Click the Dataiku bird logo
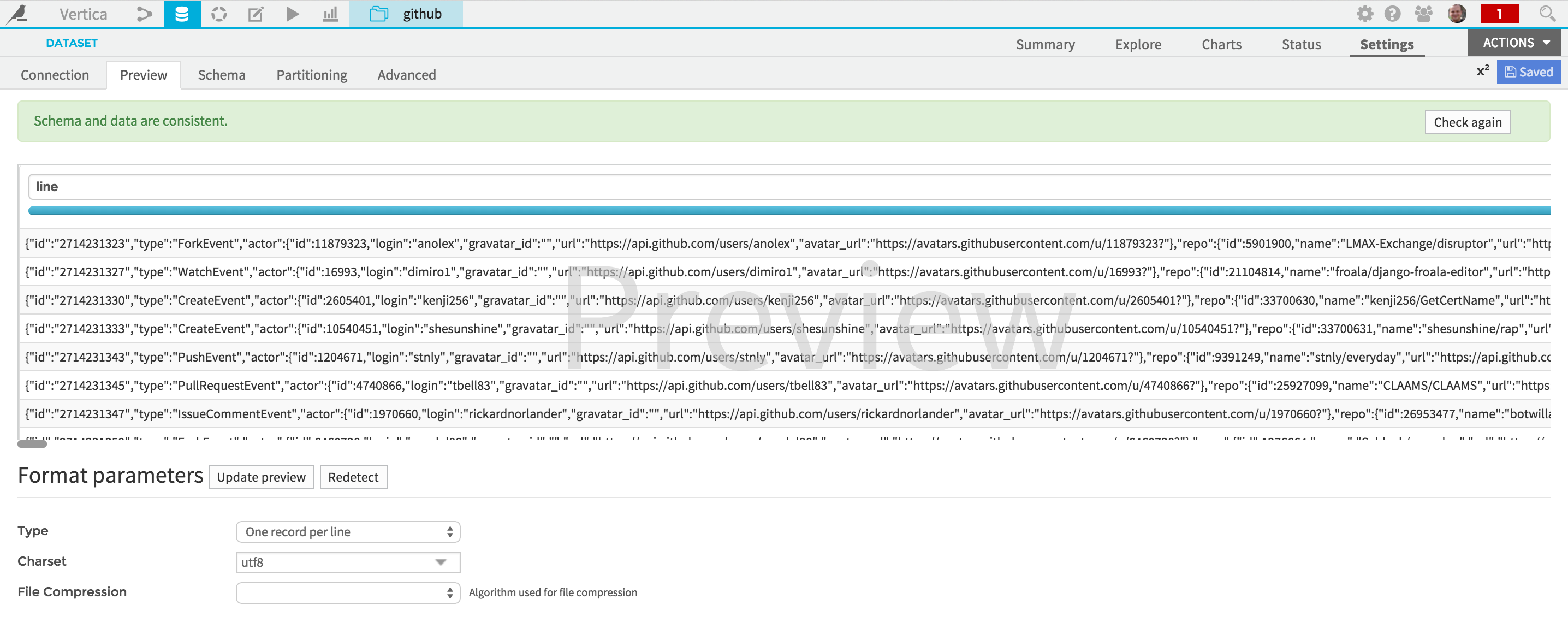 tap(18, 14)
